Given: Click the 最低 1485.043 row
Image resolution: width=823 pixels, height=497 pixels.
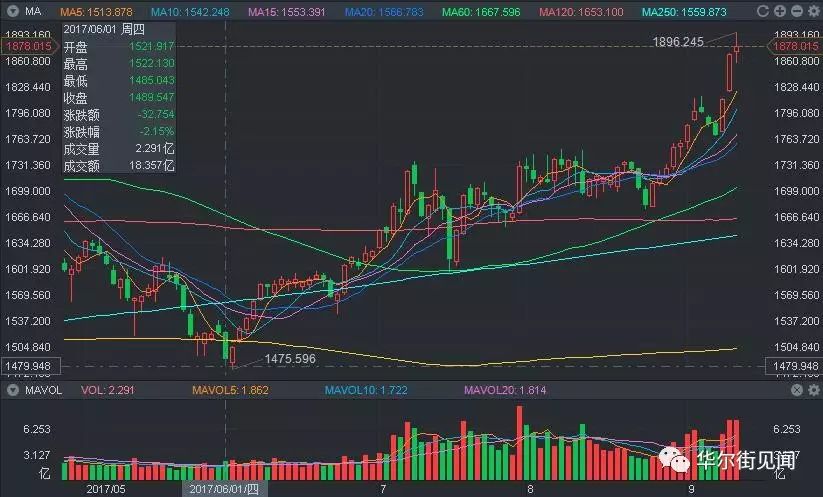Looking at the screenshot, I should click(x=119, y=81).
